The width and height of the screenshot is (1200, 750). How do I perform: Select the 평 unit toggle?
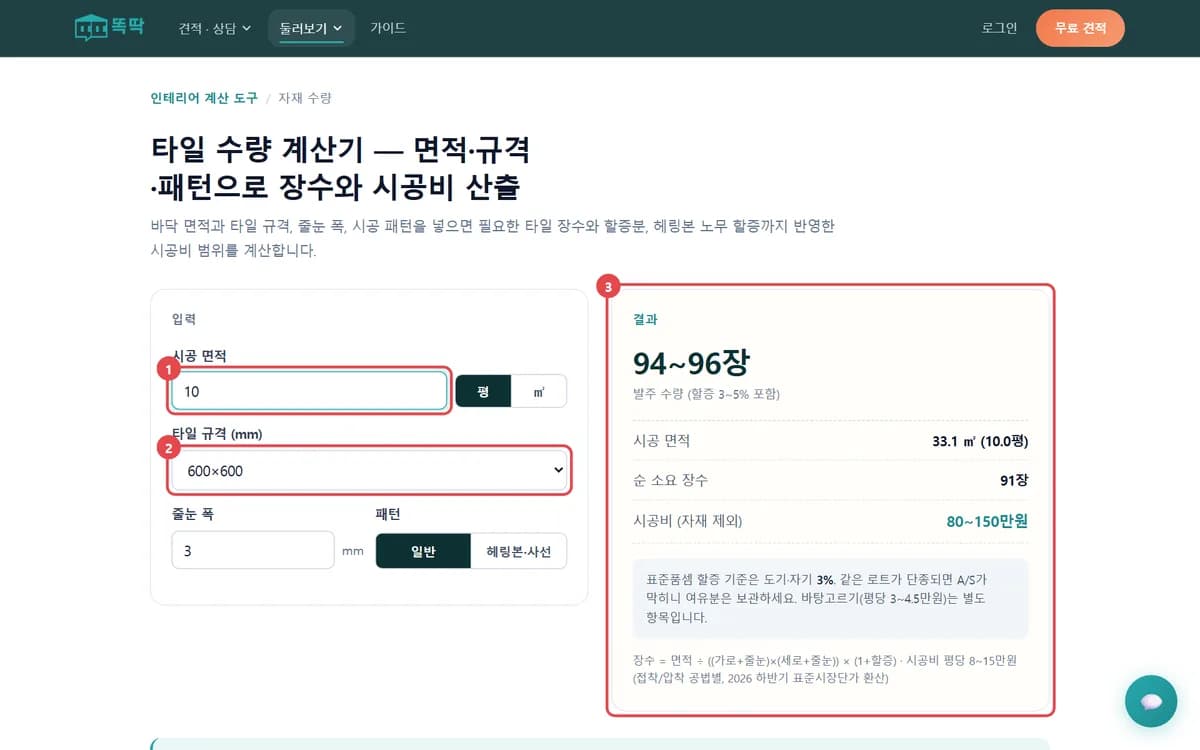[x=483, y=391]
